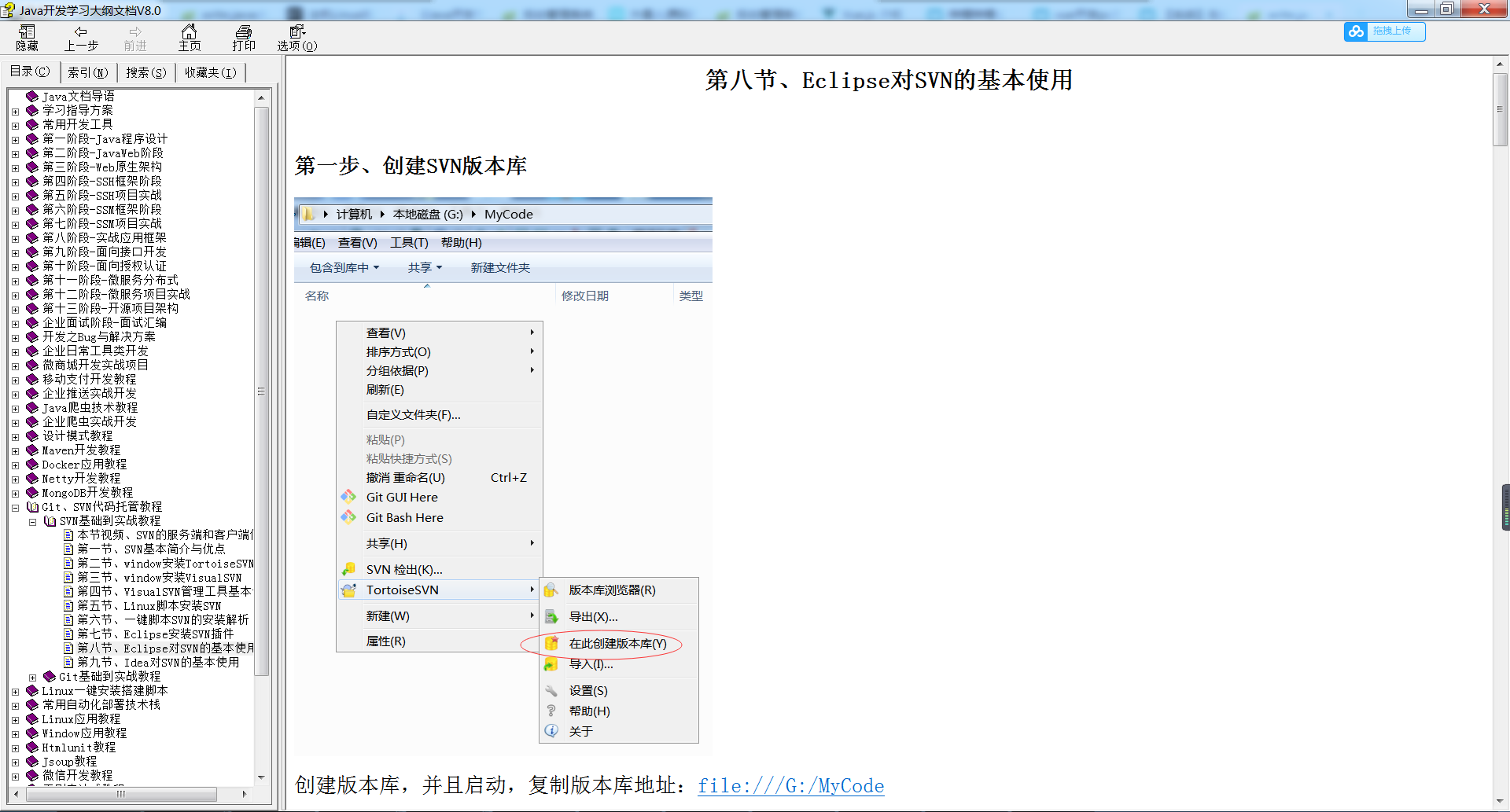Click the title 第八节、Eclipse对SVN的基本使用 heading
Viewport: 1510px width, 812px height.
click(x=889, y=80)
